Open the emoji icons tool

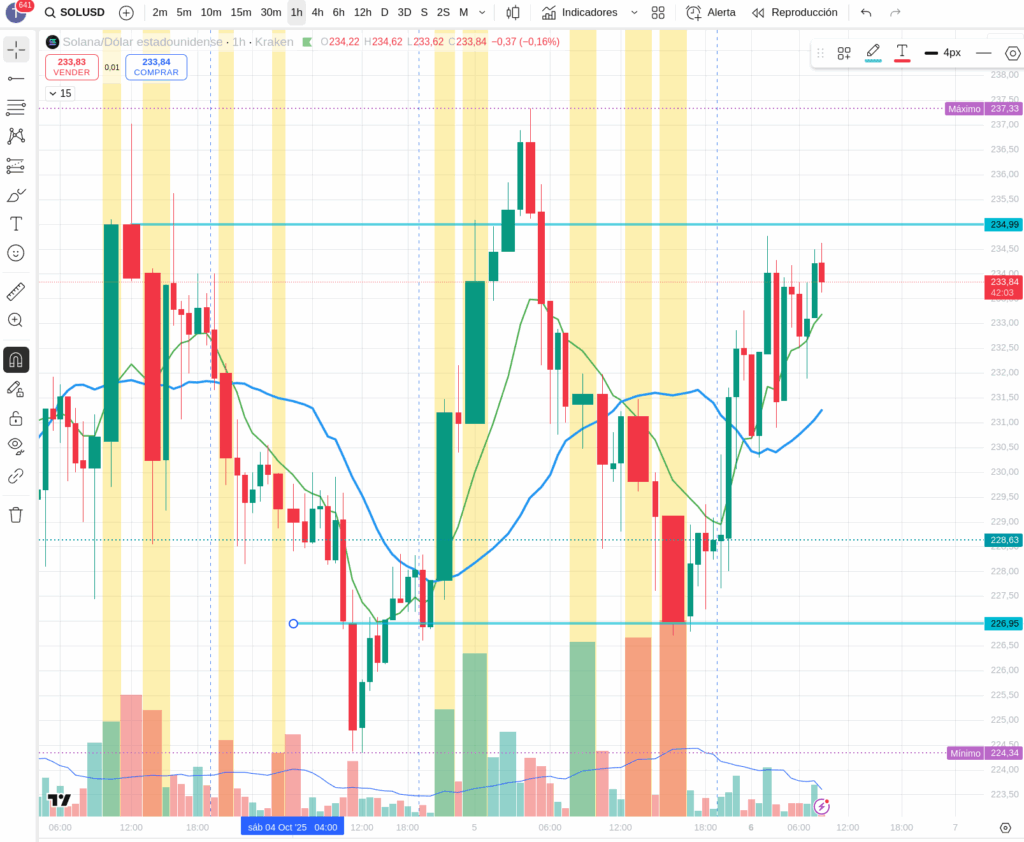(x=16, y=253)
